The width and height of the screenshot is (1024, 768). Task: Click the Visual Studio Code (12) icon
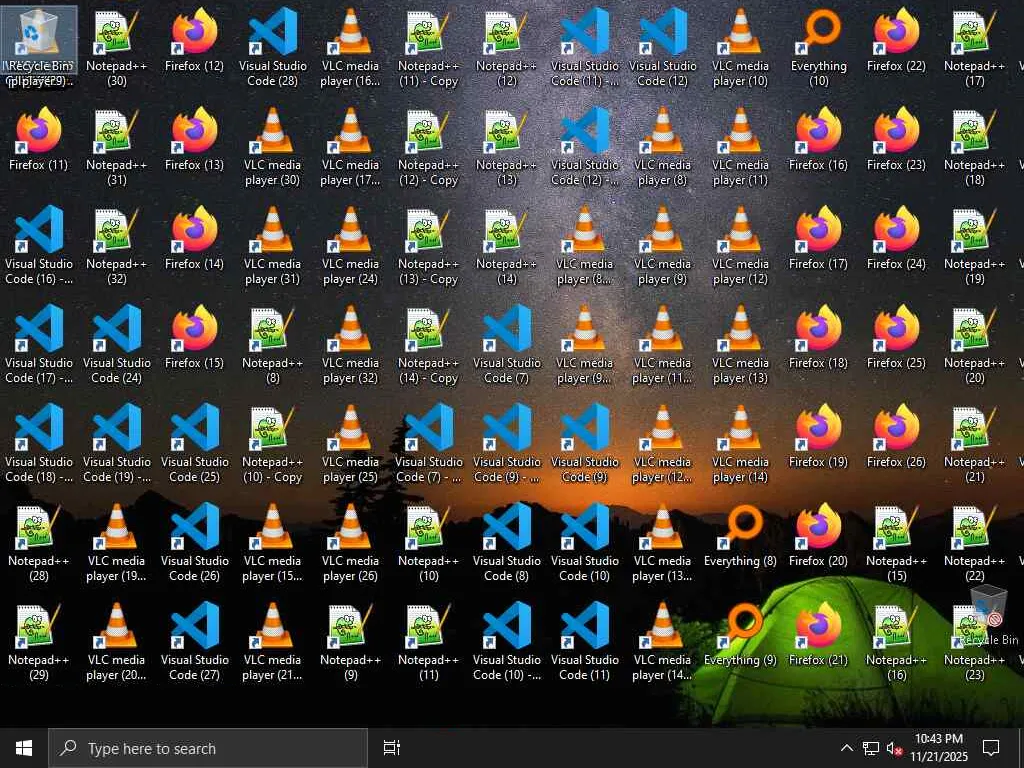(662, 48)
